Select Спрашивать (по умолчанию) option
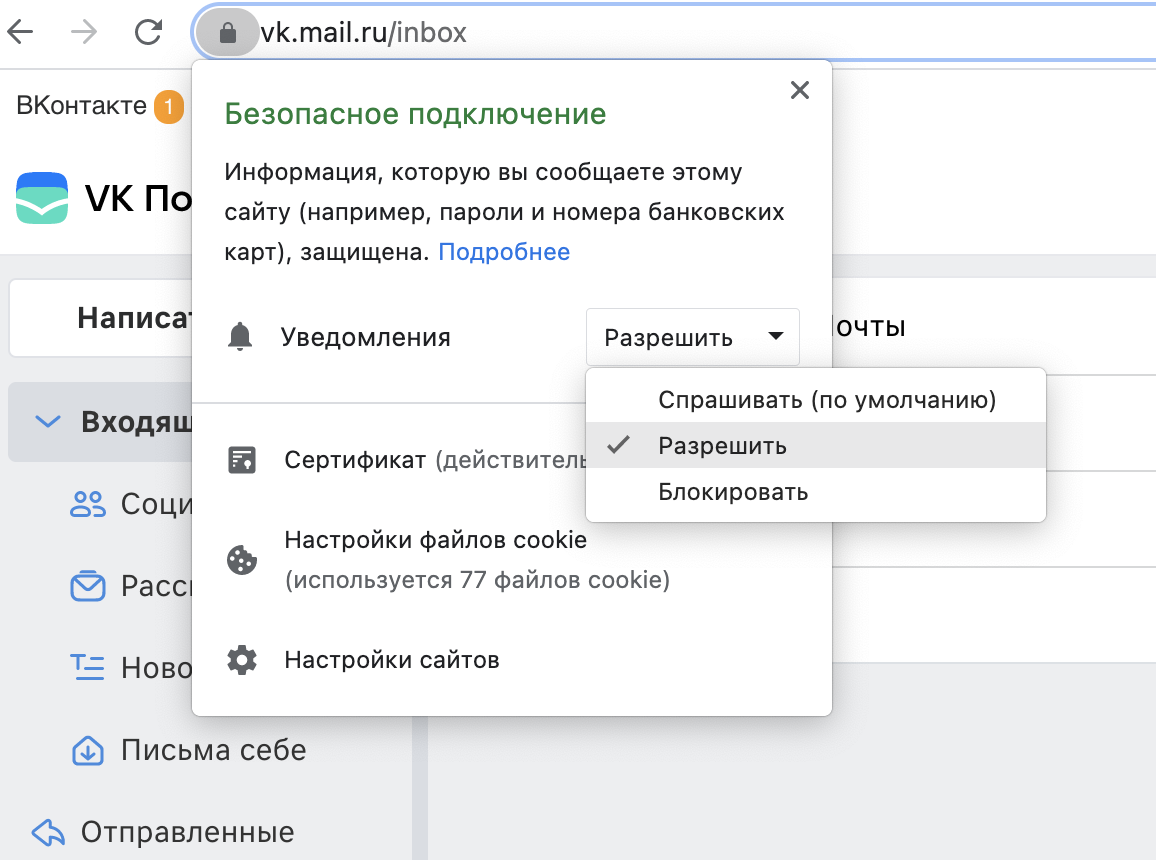 (816, 399)
